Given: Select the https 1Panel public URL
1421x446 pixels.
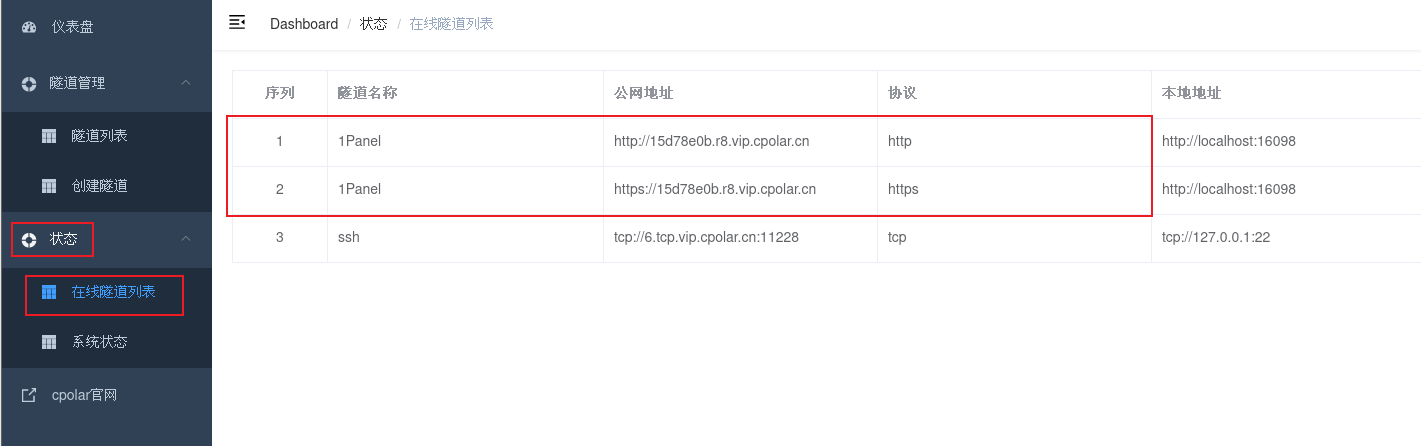Looking at the screenshot, I should pyautogui.click(x=715, y=189).
